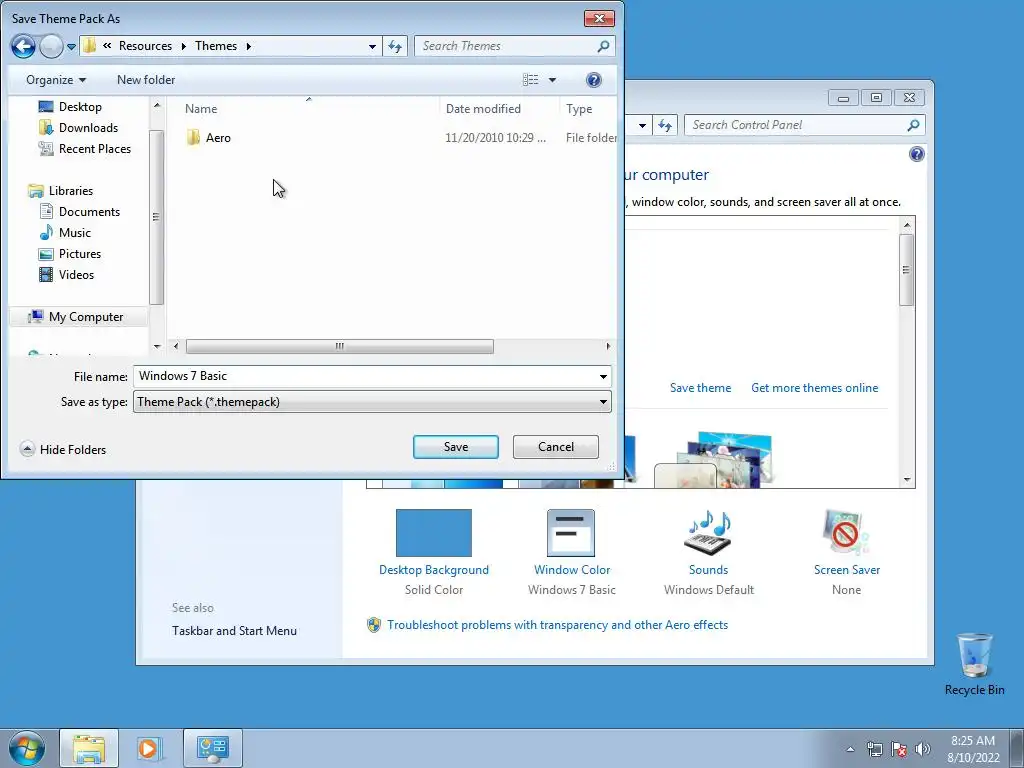Image resolution: width=1024 pixels, height=768 pixels.
Task: Create a New folder
Action: pyautogui.click(x=146, y=80)
